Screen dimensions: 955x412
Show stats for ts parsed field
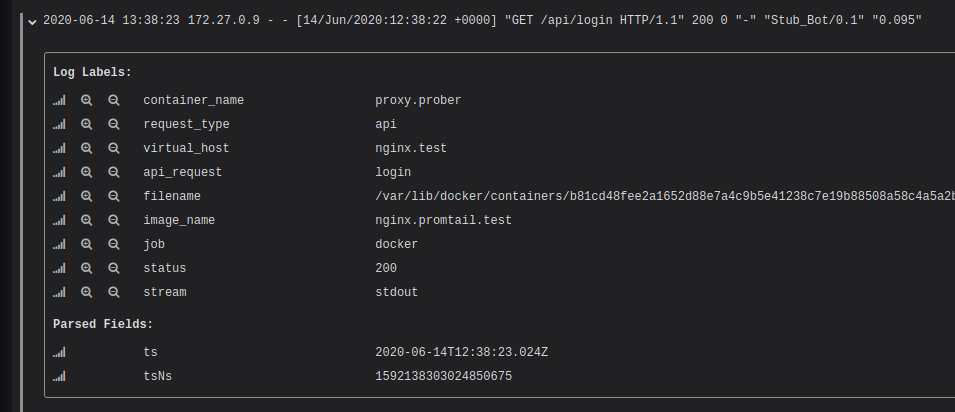tap(59, 352)
